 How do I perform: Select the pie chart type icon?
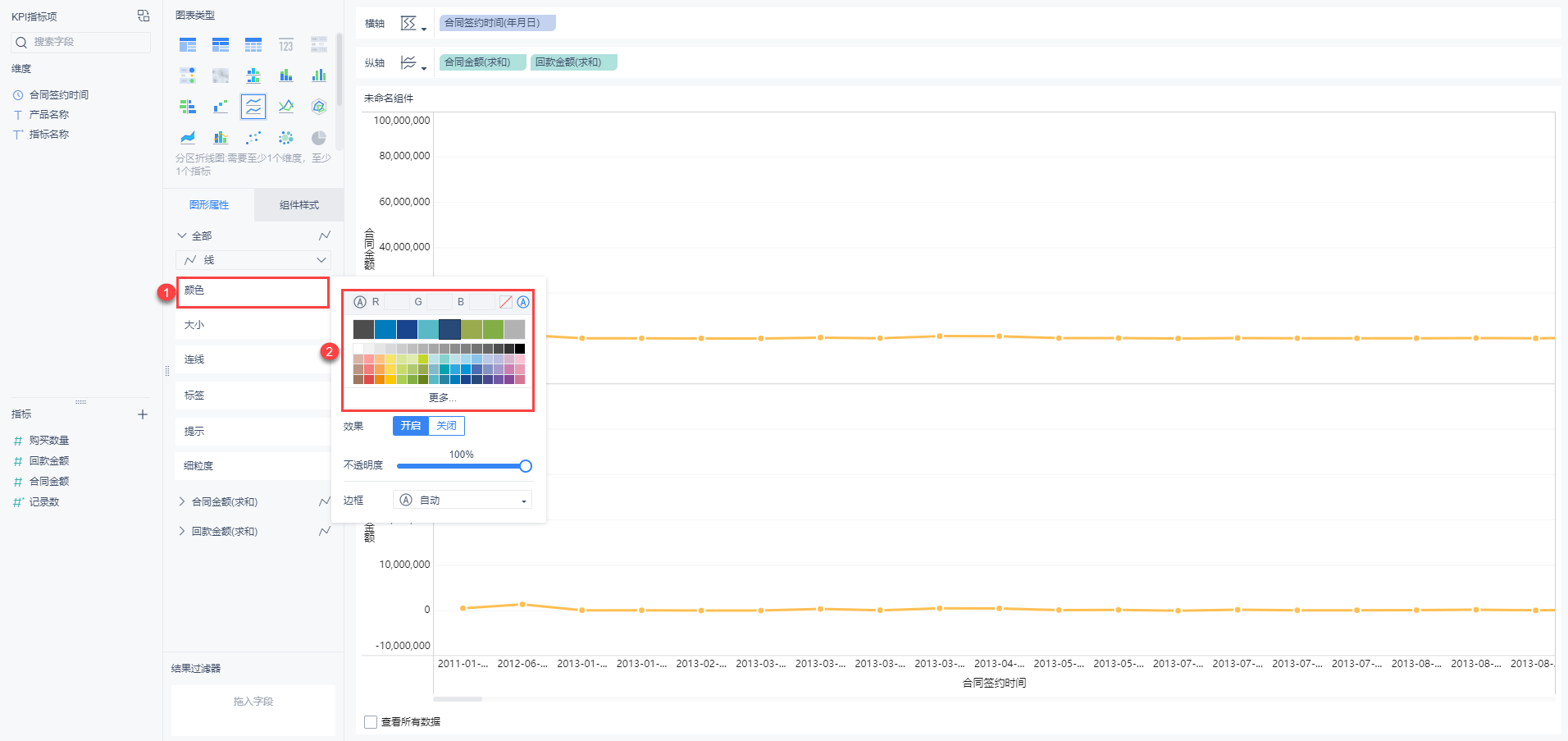click(x=319, y=137)
